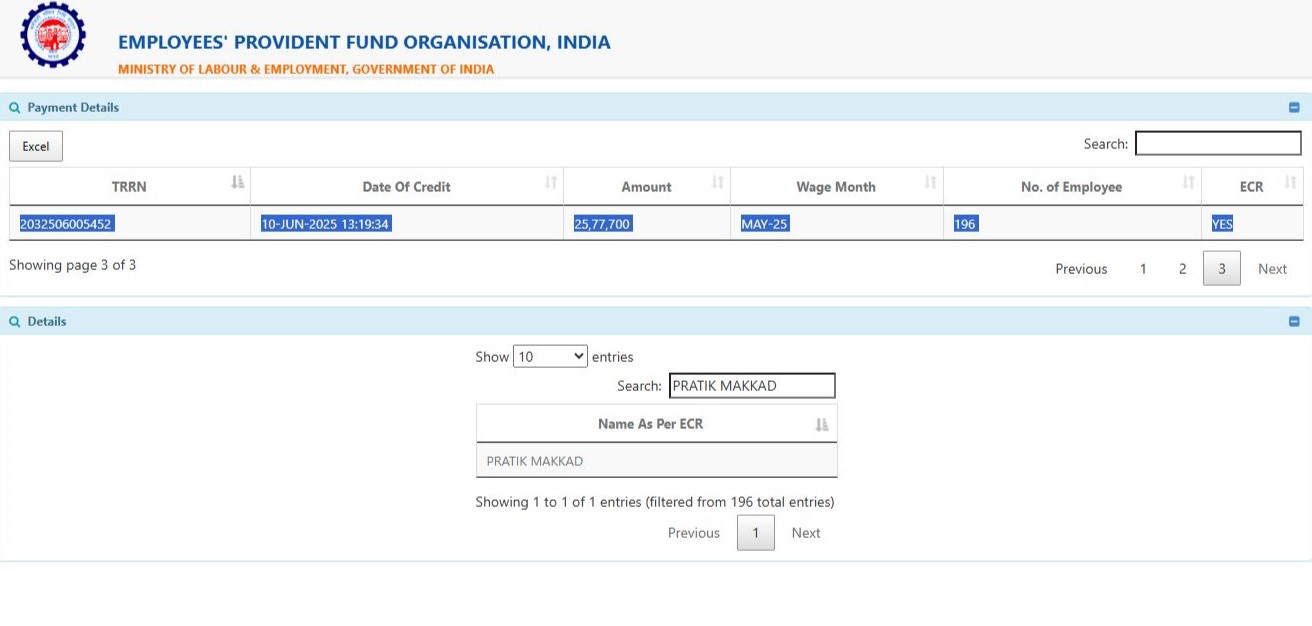Sort by Date Of Credit column
Screen dimensions: 1312x626
[407, 186]
